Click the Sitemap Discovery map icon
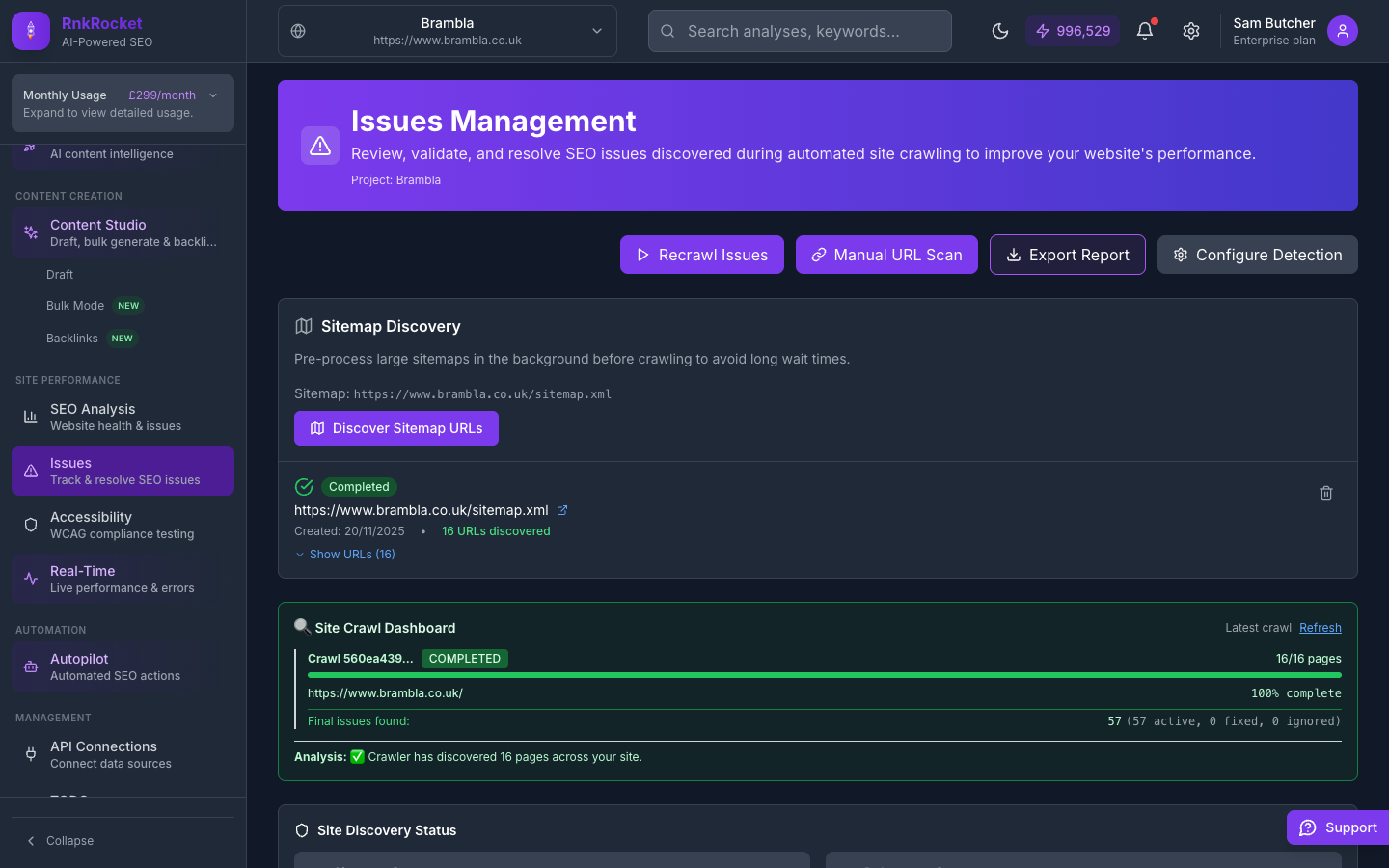Screen dimensions: 1389x868 click(304, 326)
